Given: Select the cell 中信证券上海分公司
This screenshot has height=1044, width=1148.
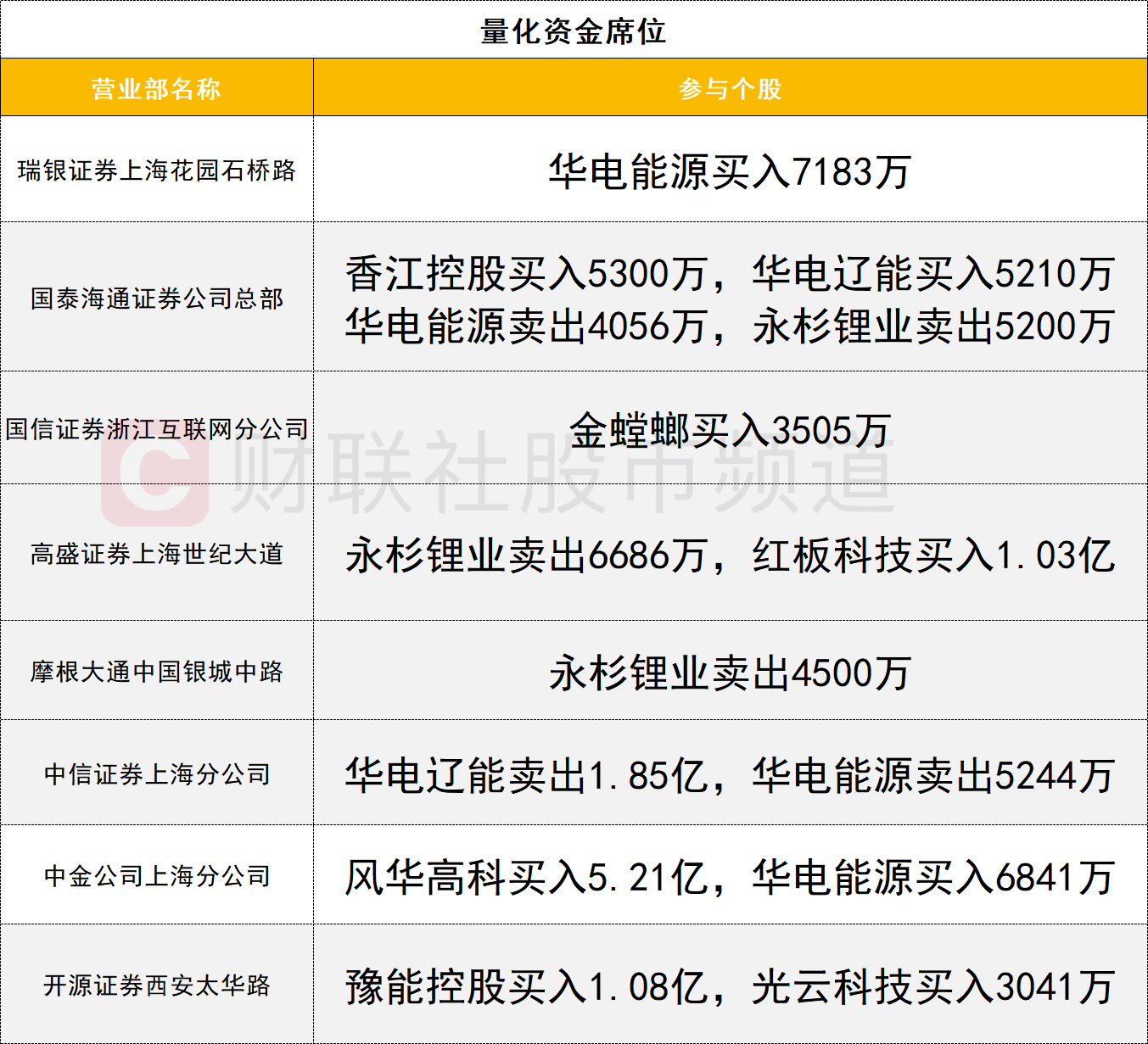Looking at the screenshot, I should coord(157,773).
